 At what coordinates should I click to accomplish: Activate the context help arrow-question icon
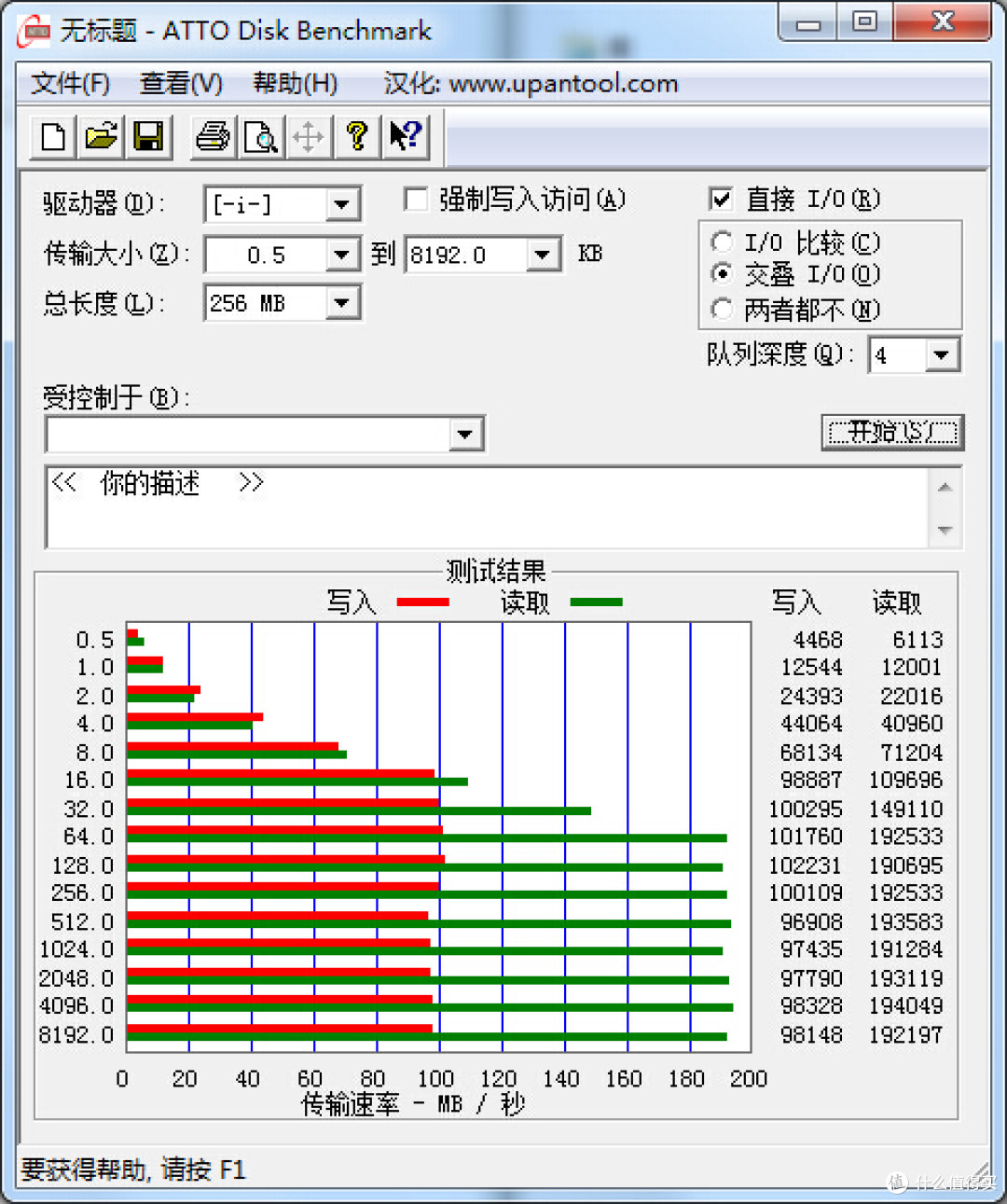[x=405, y=136]
